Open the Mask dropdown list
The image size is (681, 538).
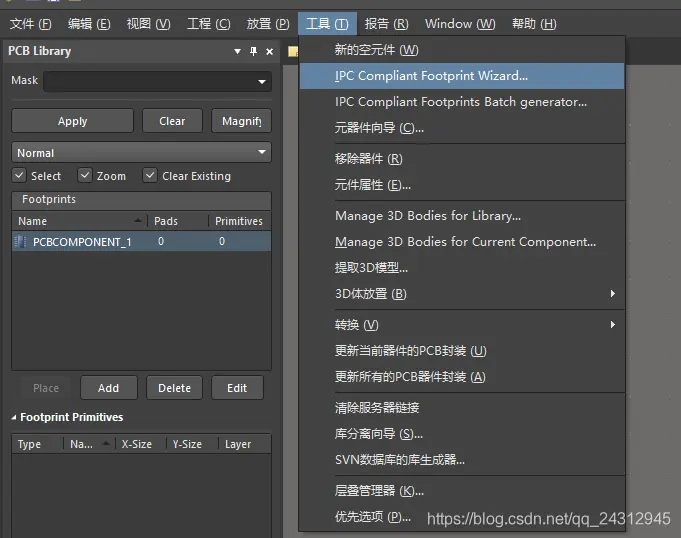pos(262,82)
